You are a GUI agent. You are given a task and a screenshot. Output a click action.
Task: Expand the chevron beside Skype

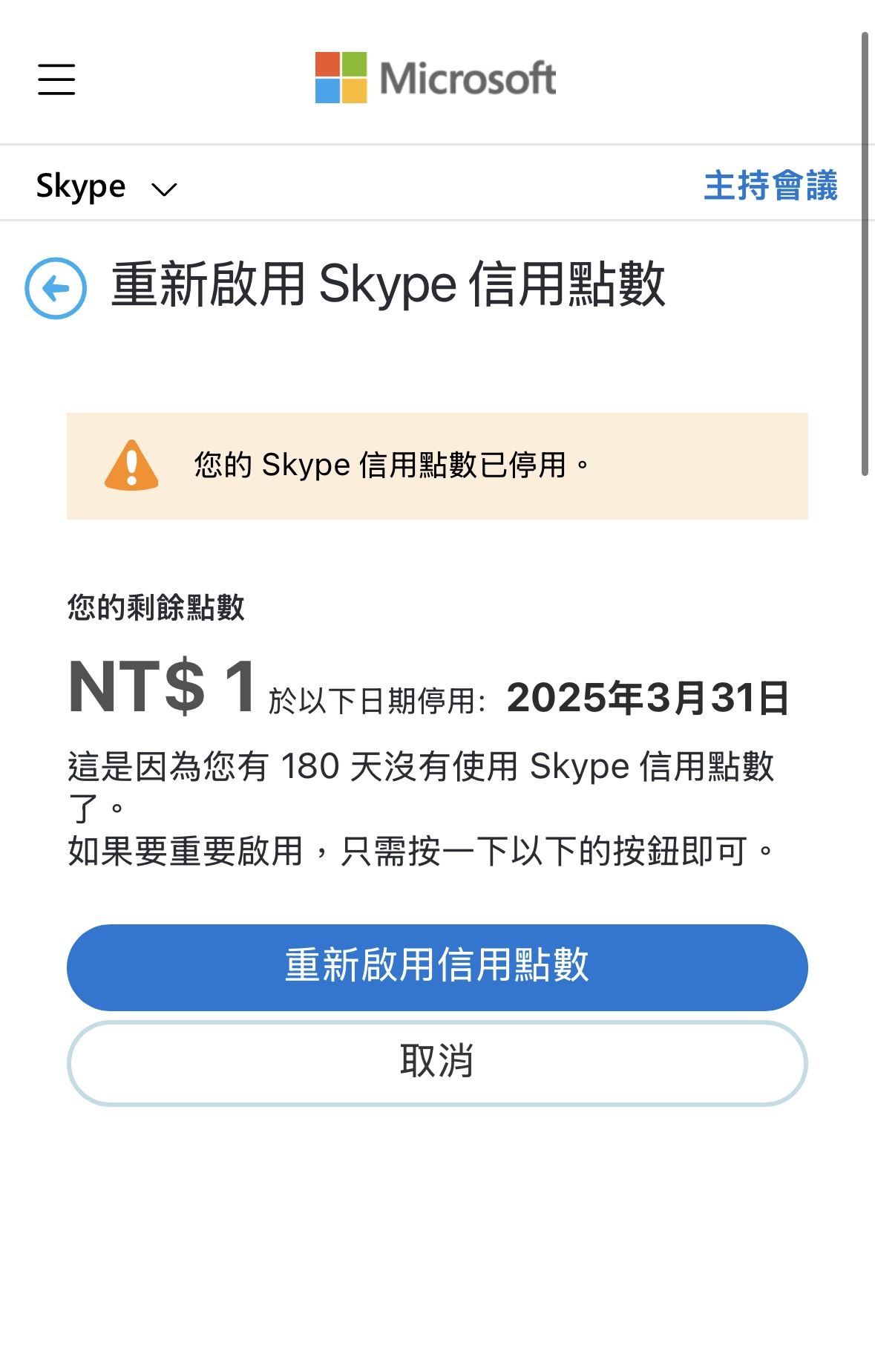(164, 189)
